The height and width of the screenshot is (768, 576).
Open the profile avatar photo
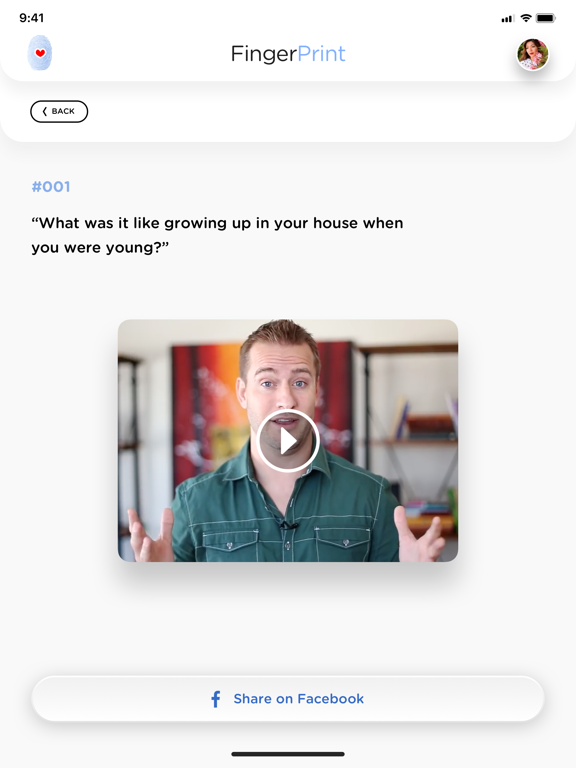[x=533, y=54]
